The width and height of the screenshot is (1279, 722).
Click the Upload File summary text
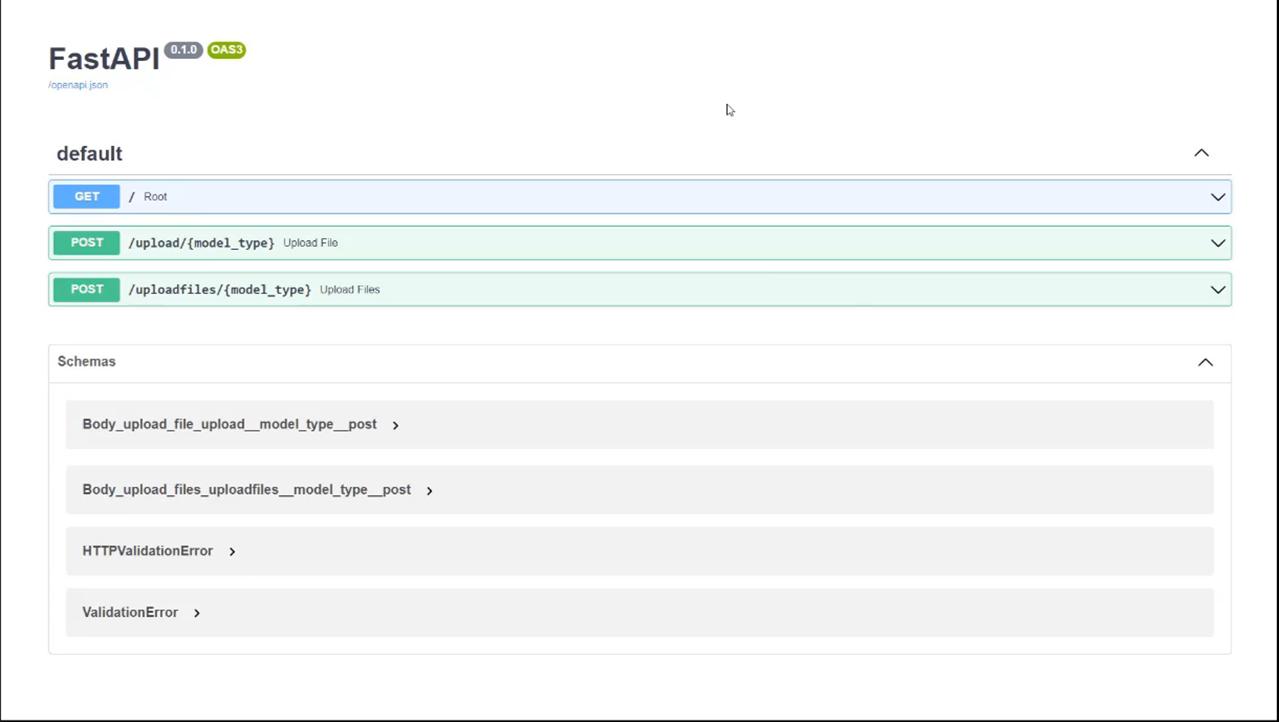pyautogui.click(x=310, y=243)
